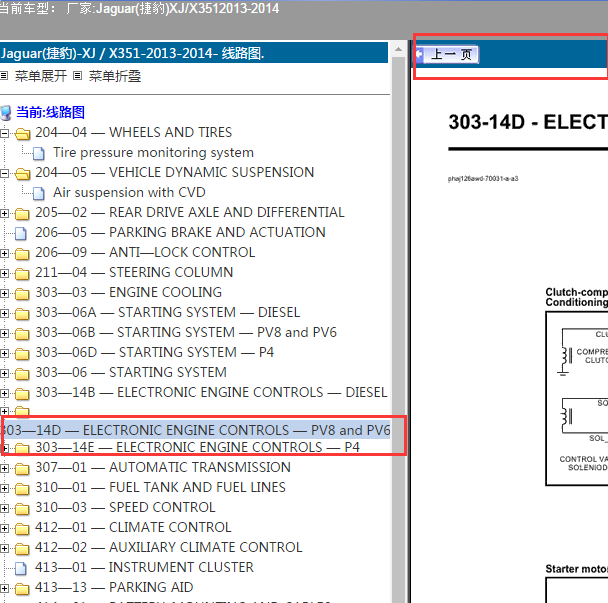Click folder icon of 303—03 ENGINE COOLING
This screenshot has width=608, height=603.
tap(22, 294)
